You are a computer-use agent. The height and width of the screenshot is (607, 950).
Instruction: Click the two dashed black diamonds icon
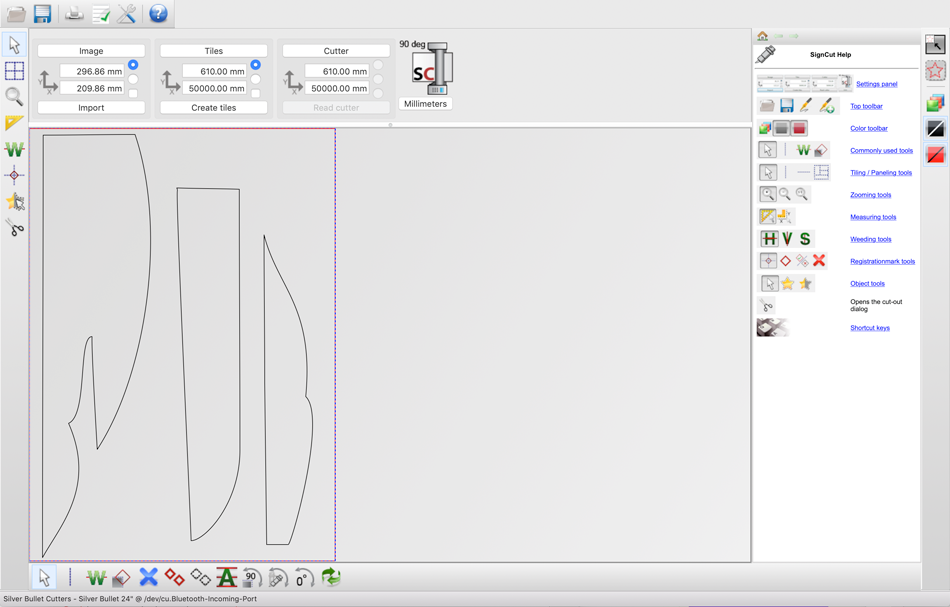point(201,577)
